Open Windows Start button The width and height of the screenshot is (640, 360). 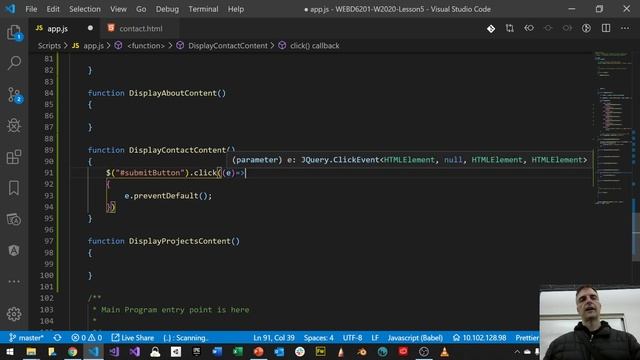[9, 351]
